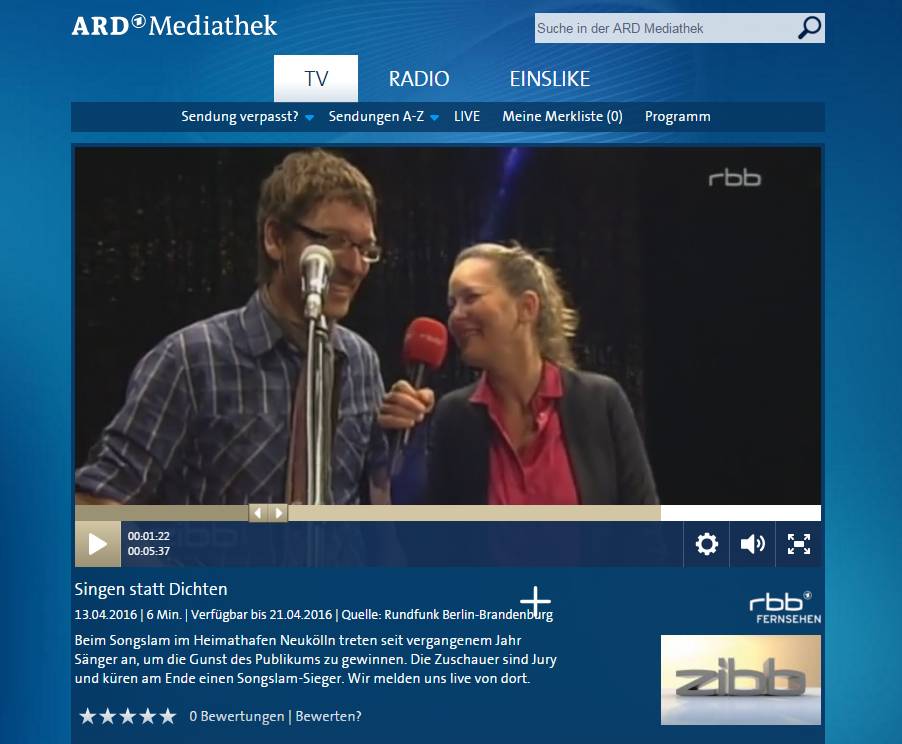Step back with left scrubber arrow

coord(258,513)
